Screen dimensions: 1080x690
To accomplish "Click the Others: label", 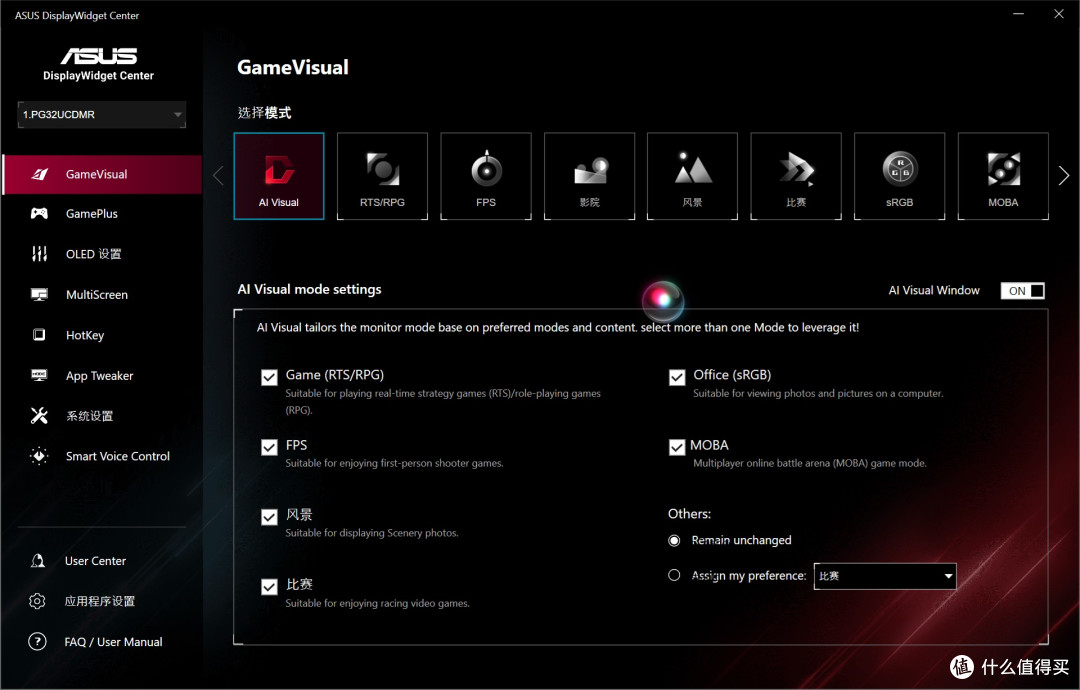I will click(x=689, y=514).
